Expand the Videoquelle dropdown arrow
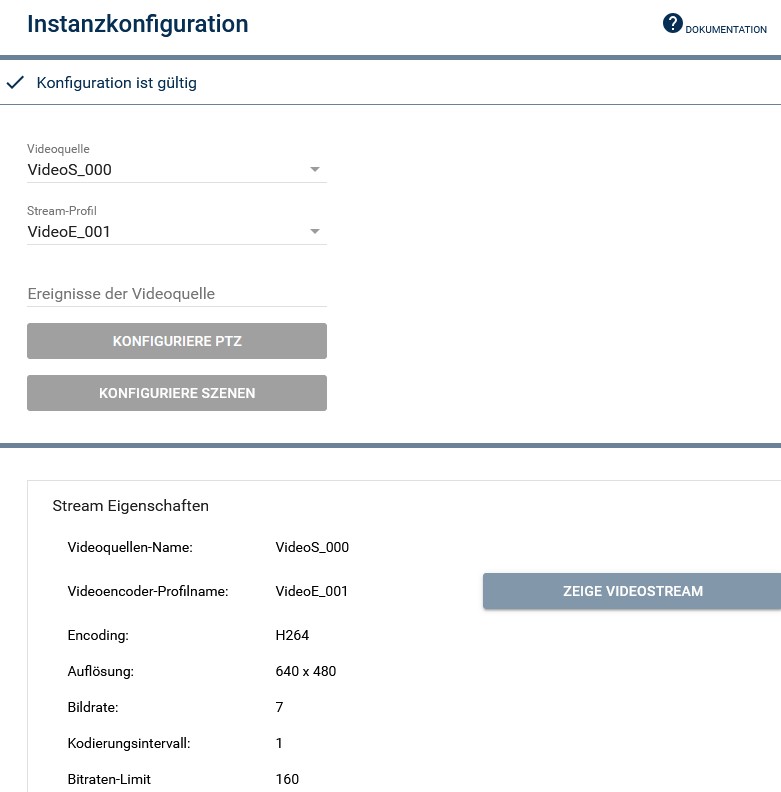 [x=315, y=170]
